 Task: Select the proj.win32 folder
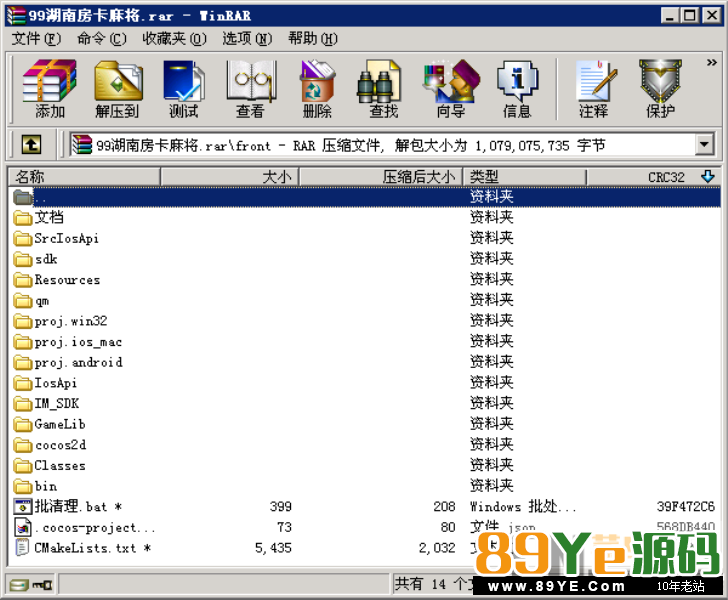coord(60,321)
